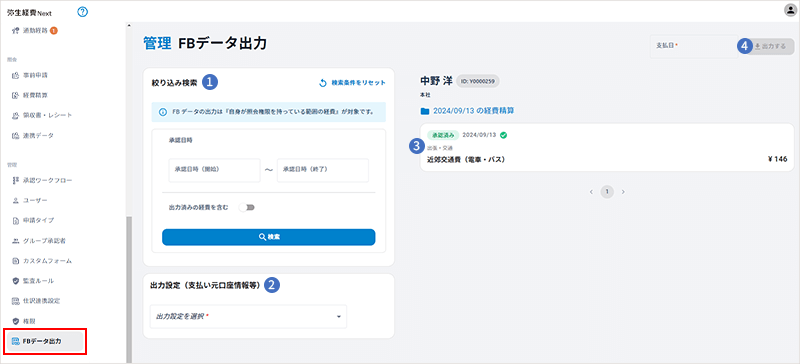Go to previous page with left chevron
Image resolution: width=800 pixels, height=364 pixels.
pos(591,192)
